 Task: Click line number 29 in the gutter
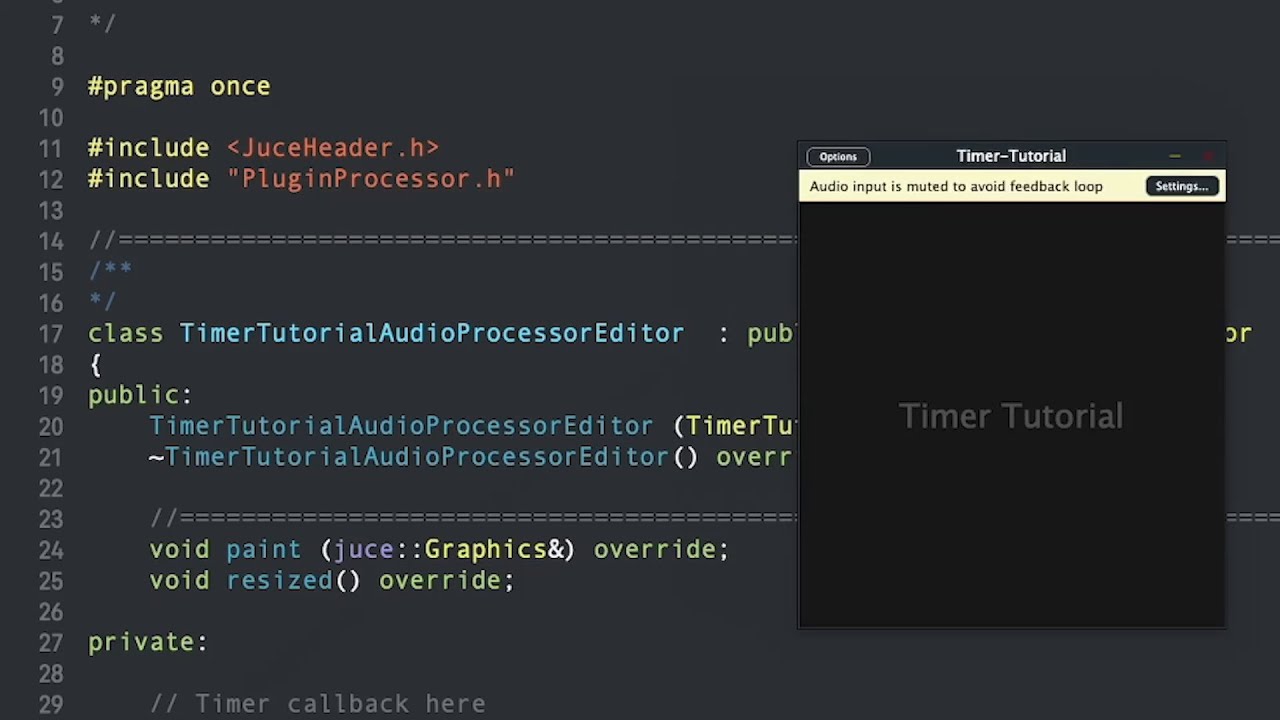pos(51,705)
